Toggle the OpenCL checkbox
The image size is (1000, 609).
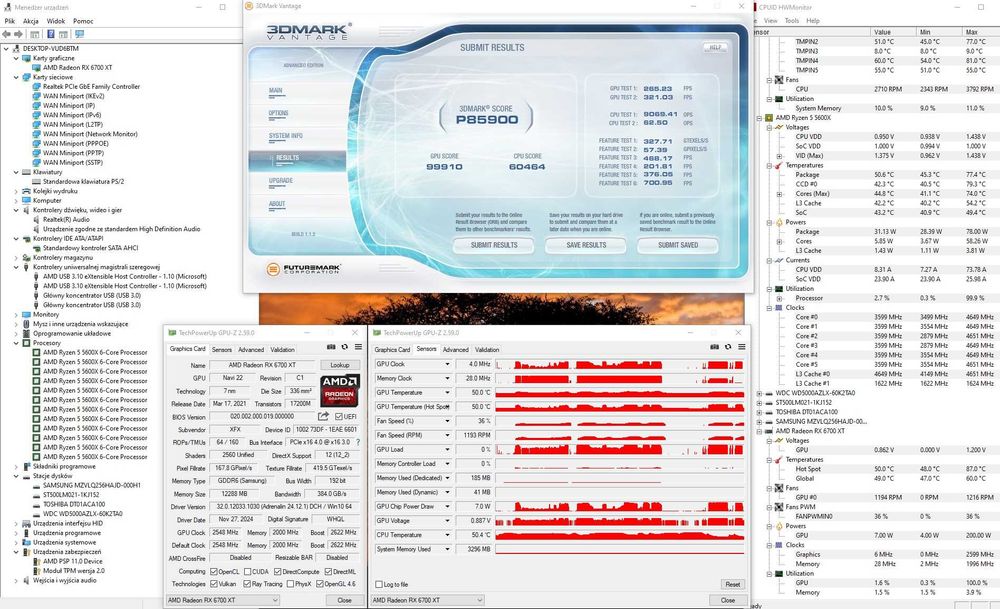214,571
